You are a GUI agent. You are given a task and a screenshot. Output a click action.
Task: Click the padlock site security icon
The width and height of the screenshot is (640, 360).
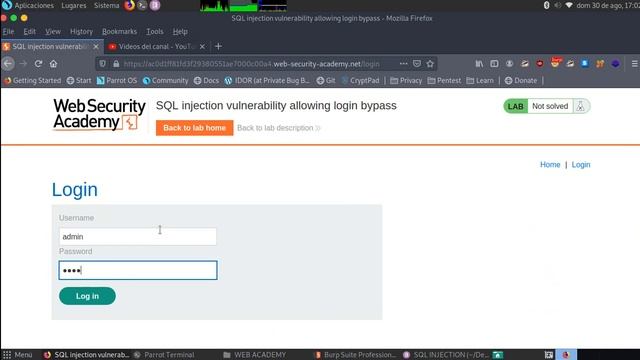pos(116,64)
